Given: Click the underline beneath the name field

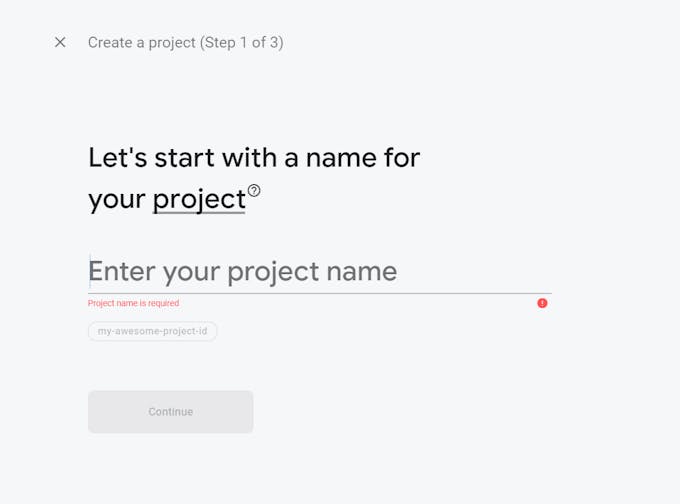Looking at the screenshot, I should pyautogui.click(x=320, y=293).
